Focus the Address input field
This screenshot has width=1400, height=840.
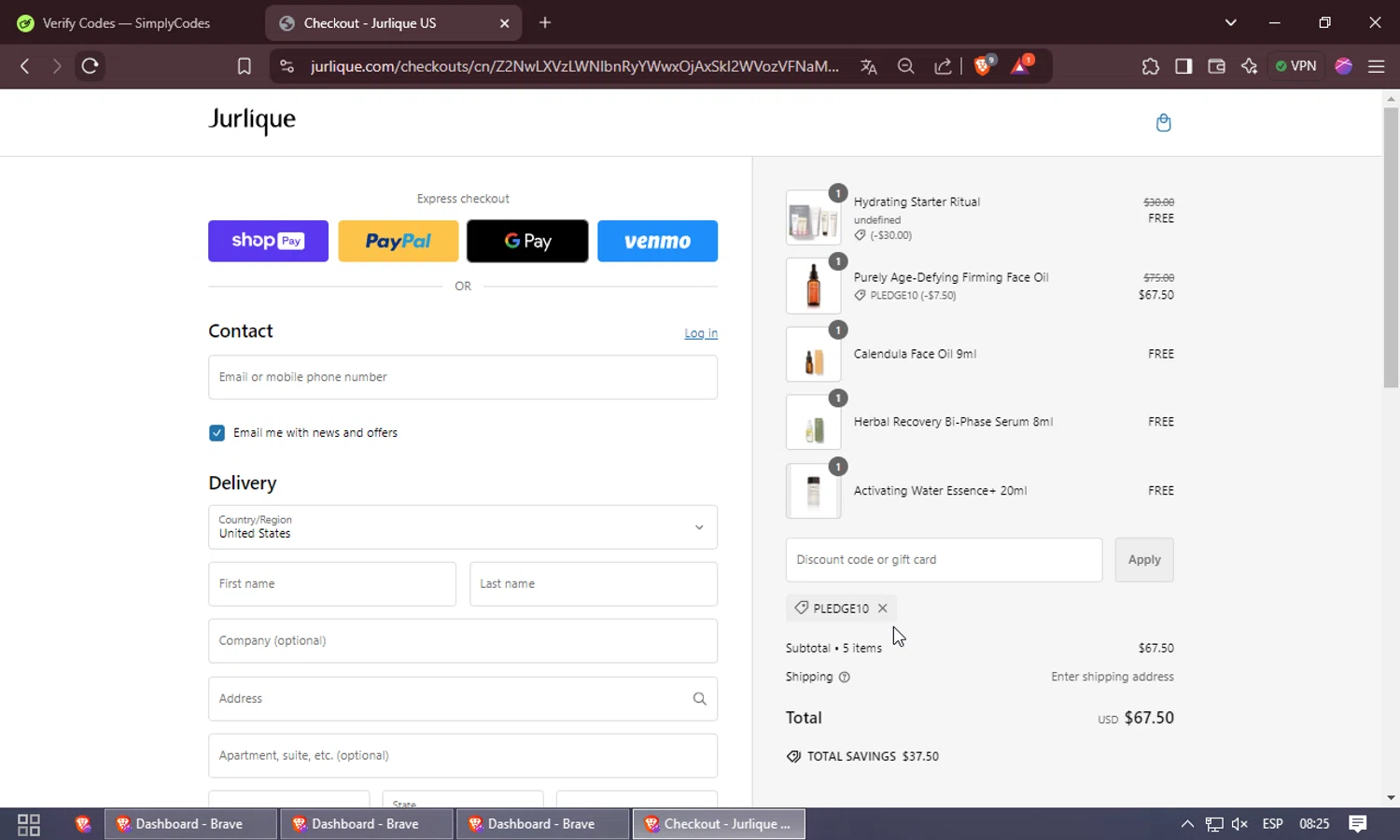click(x=463, y=699)
